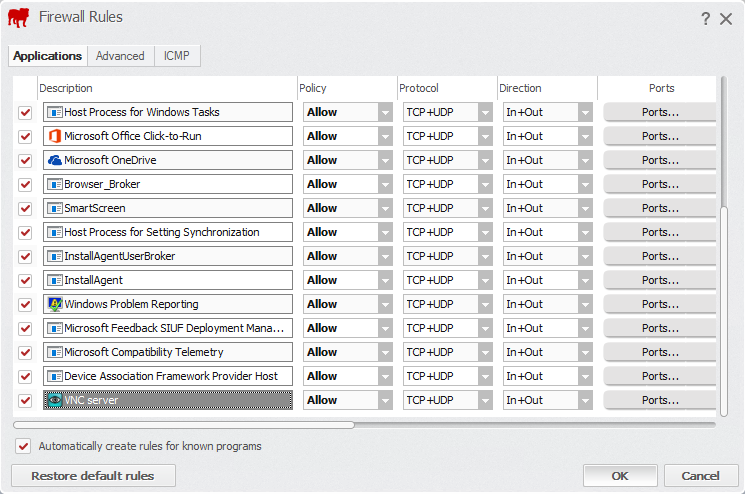This screenshot has width=745, height=494.
Task: Click the SmartScreen app icon
Action: pos(55,208)
